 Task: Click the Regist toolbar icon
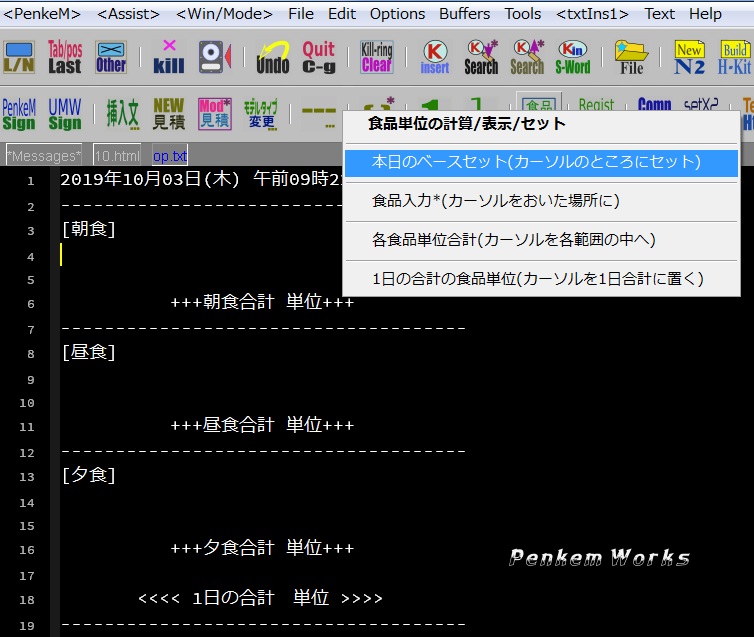tap(596, 104)
